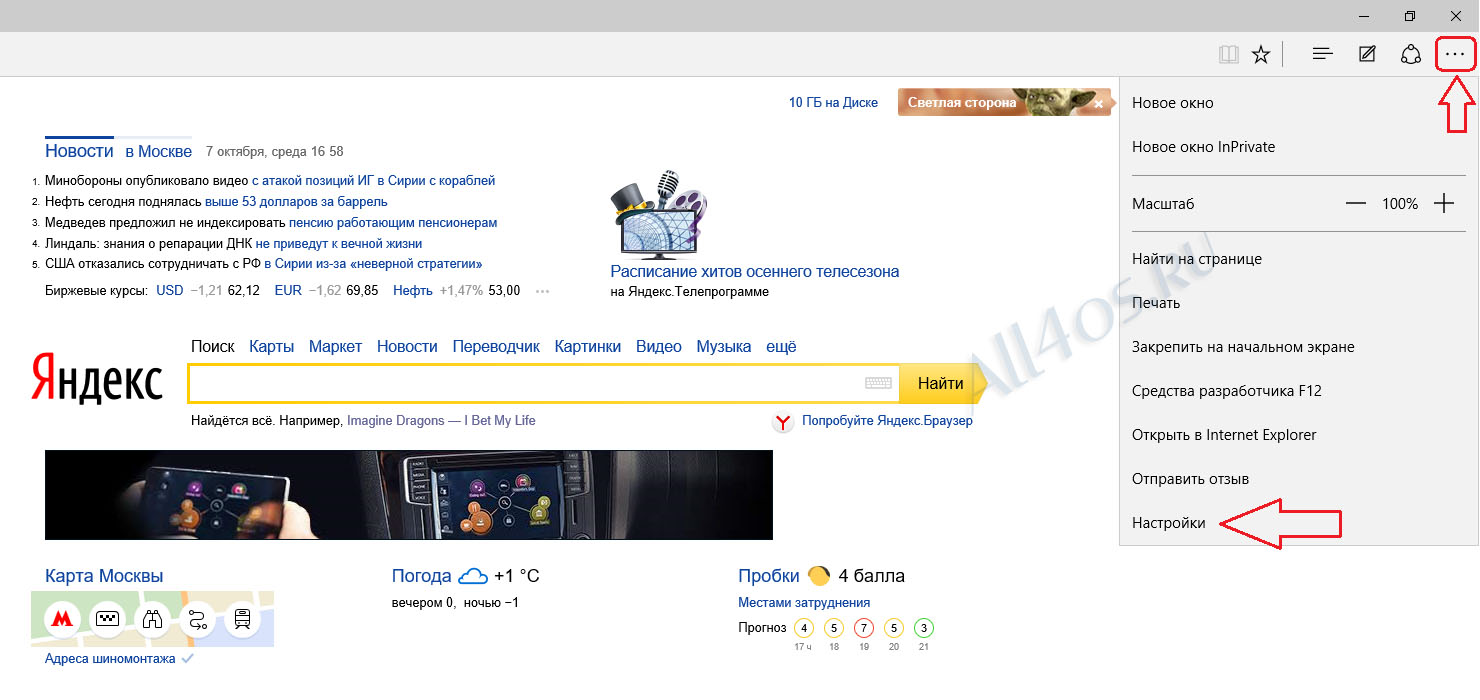Expand the ещё services link

(x=782, y=347)
